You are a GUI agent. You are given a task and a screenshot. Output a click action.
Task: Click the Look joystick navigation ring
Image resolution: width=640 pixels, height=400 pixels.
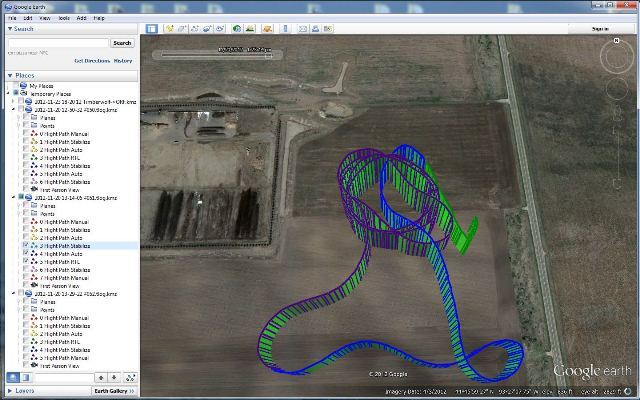tap(617, 57)
